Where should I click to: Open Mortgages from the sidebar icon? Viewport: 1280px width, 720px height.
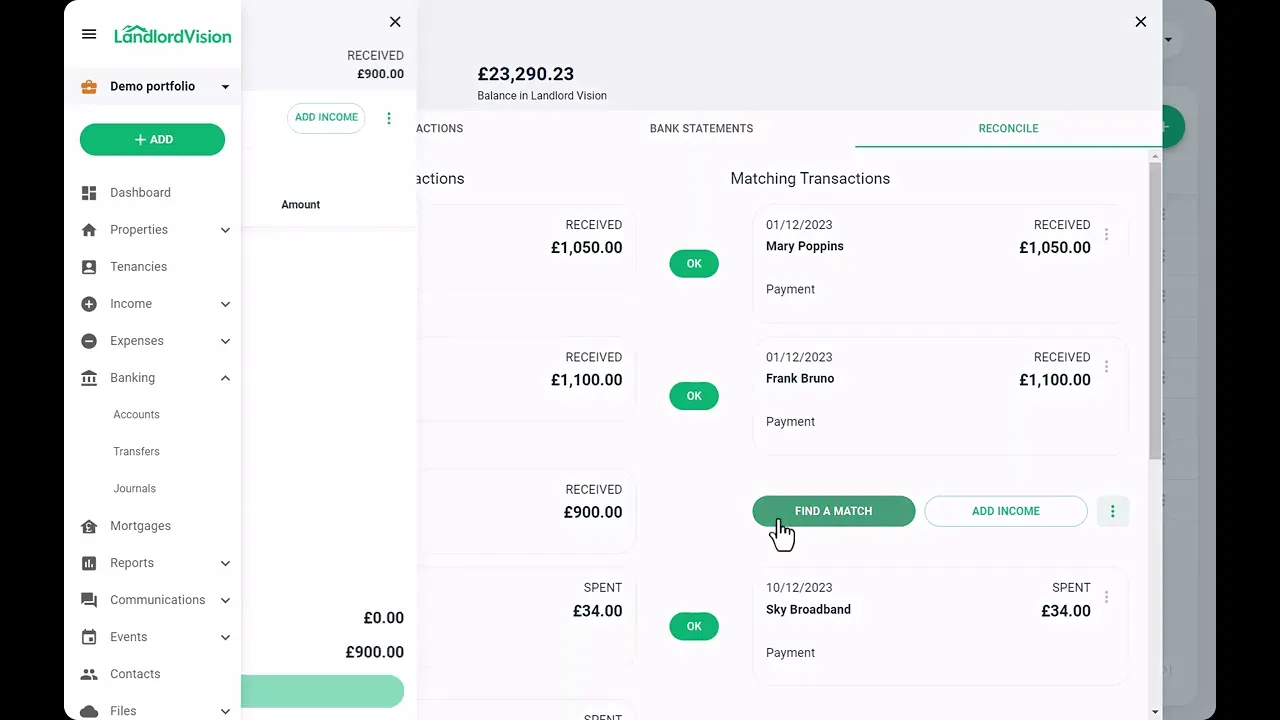point(89,526)
